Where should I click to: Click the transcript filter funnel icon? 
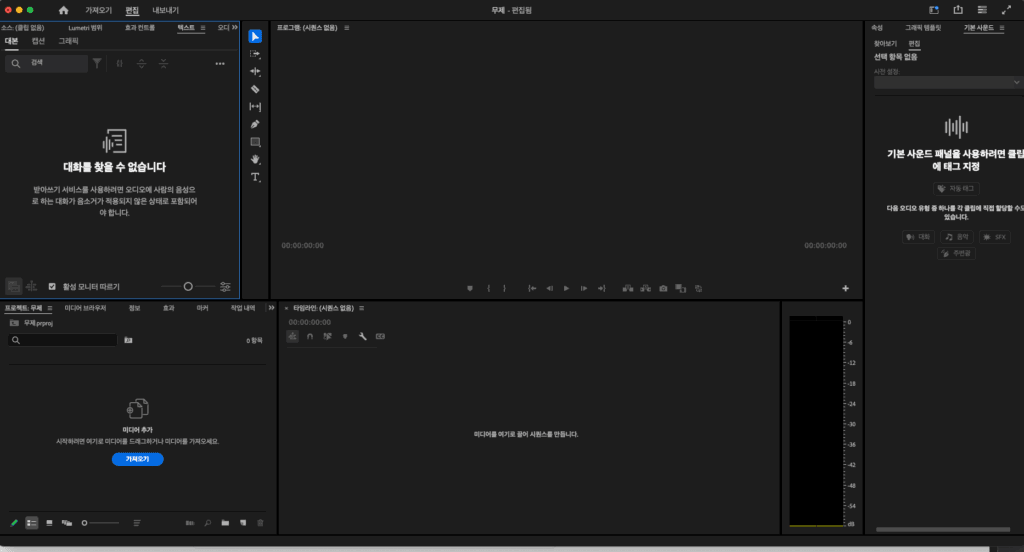click(97, 63)
